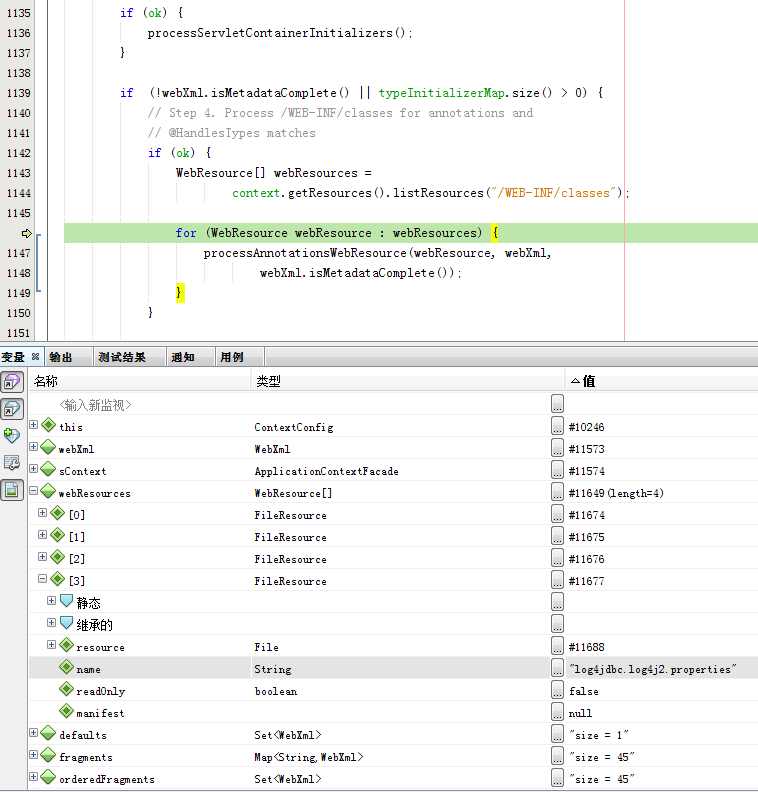Click the fourth sidebar options icon
Viewport: 758px width, 792px height.
point(12,462)
